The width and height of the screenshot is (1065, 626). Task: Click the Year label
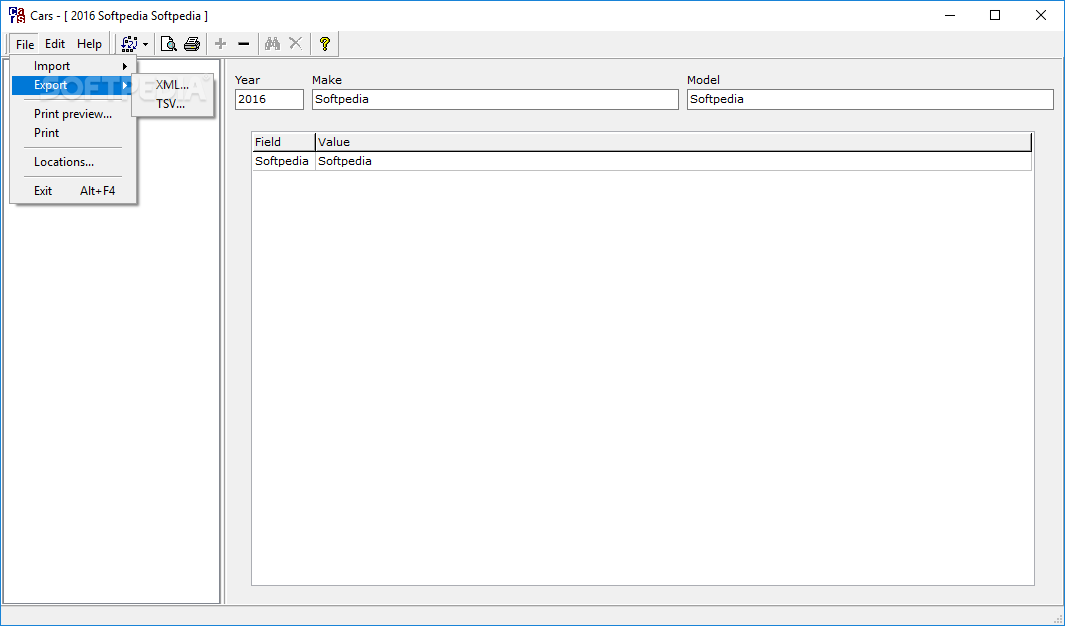point(247,80)
